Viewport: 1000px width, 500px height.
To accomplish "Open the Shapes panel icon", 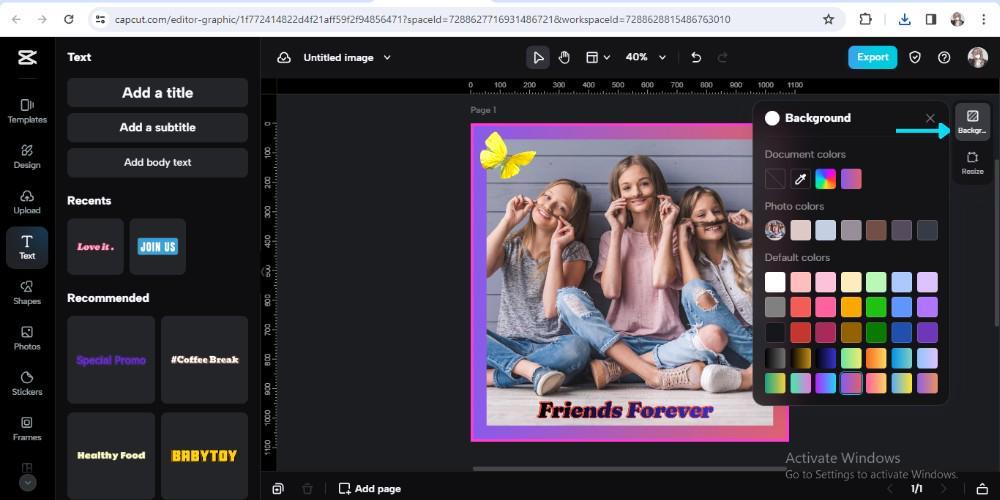I will (27, 293).
